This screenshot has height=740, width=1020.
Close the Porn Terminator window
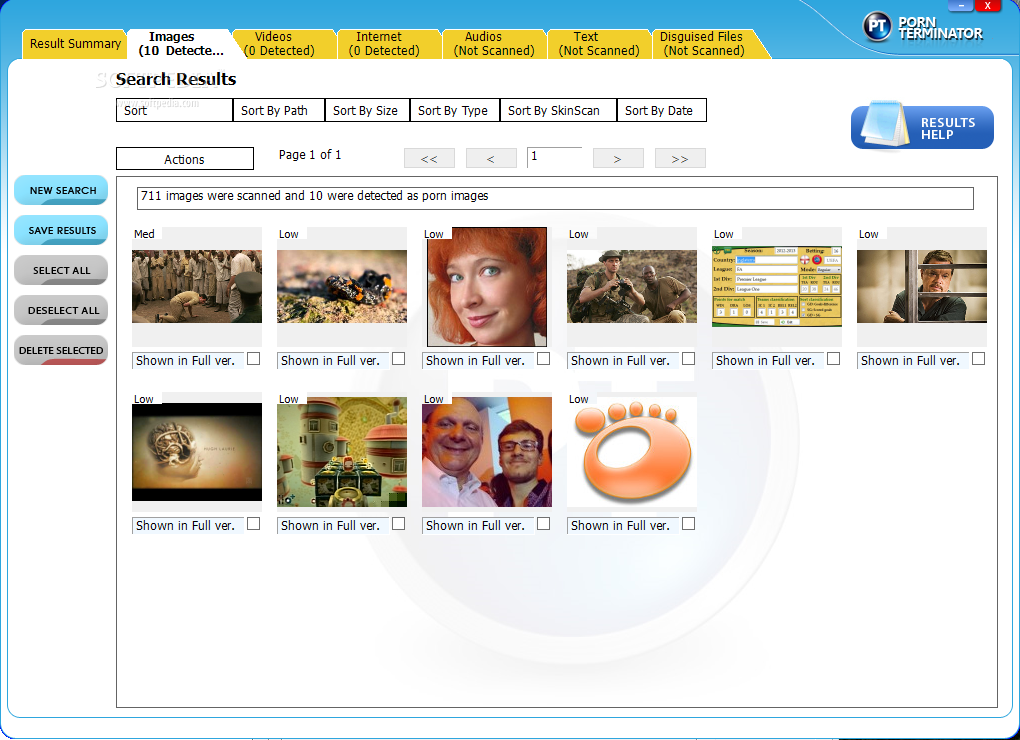[987, 6]
